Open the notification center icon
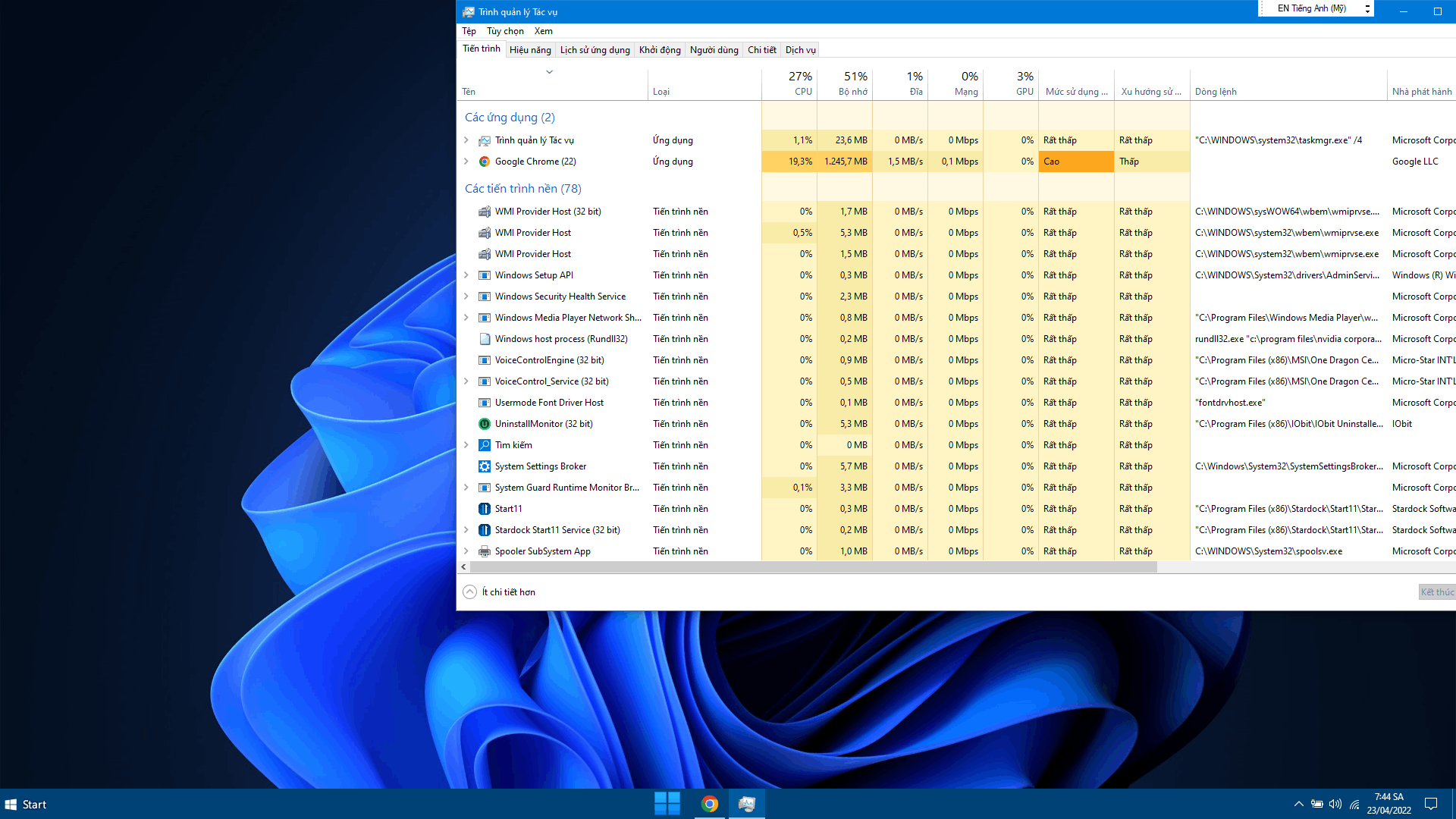This screenshot has width=1456, height=819. [x=1431, y=804]
